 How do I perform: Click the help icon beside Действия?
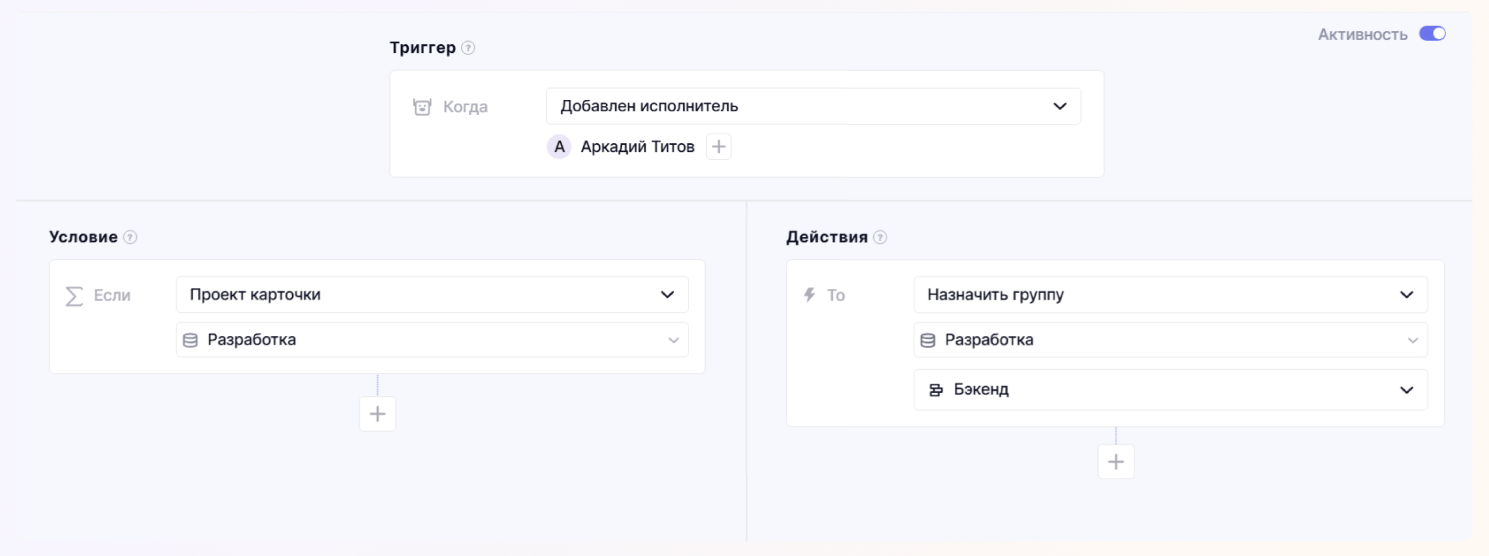pos(880,237)
